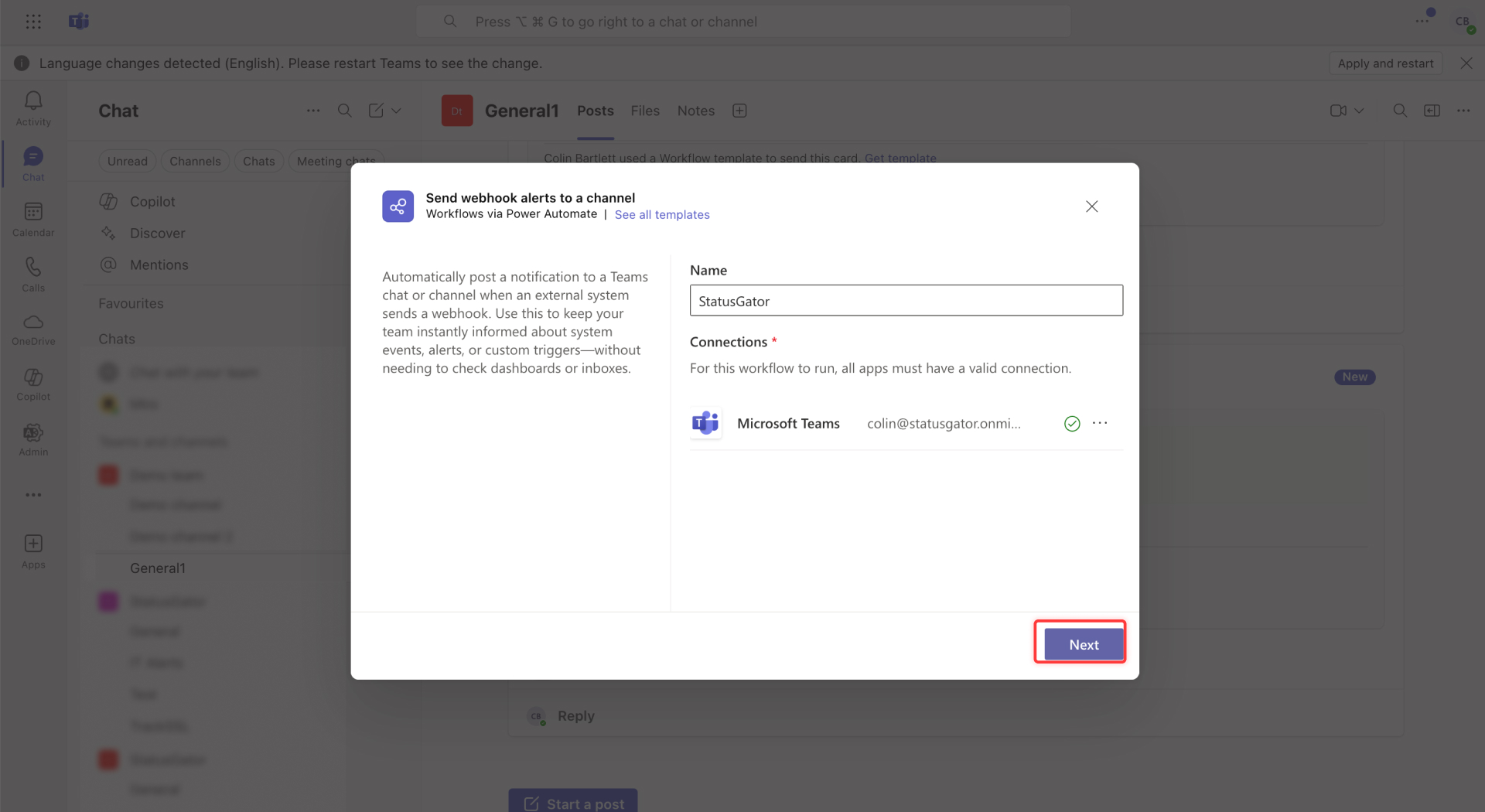Search within the chat list
The width and height of the screenshot is (1485, 812).
coord(345,111)
